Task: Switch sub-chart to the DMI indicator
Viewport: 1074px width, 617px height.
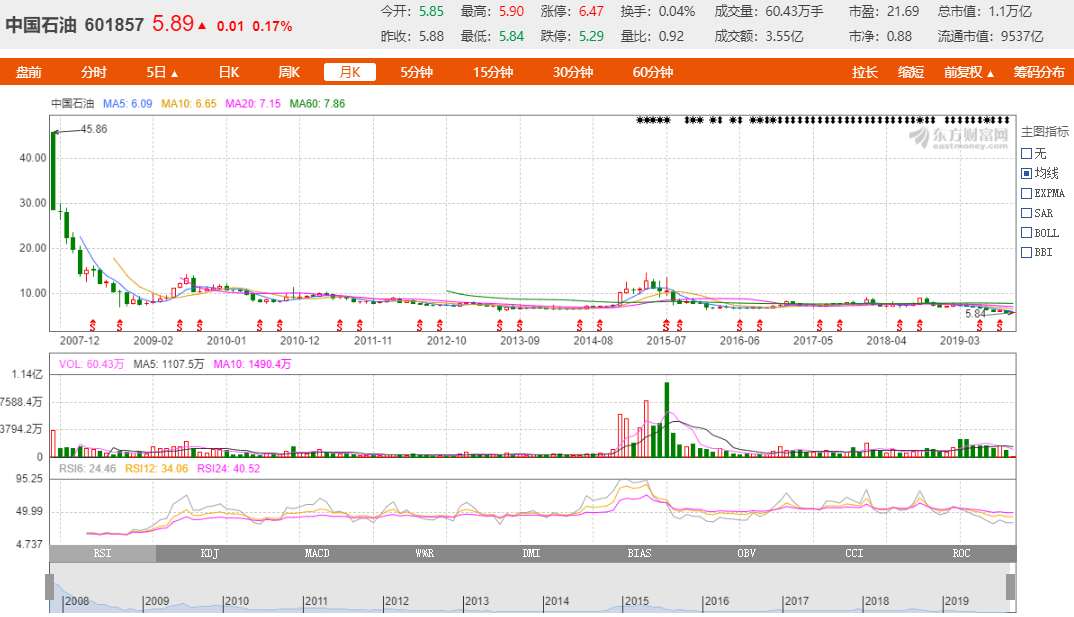Action: 532,553
